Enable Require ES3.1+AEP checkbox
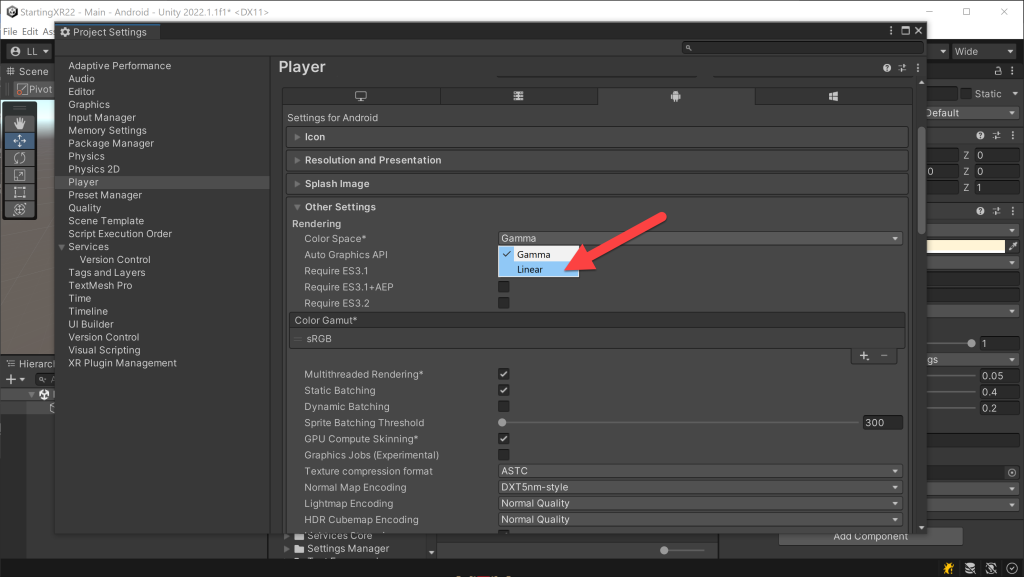1024x577 pixels. point(504,287)
